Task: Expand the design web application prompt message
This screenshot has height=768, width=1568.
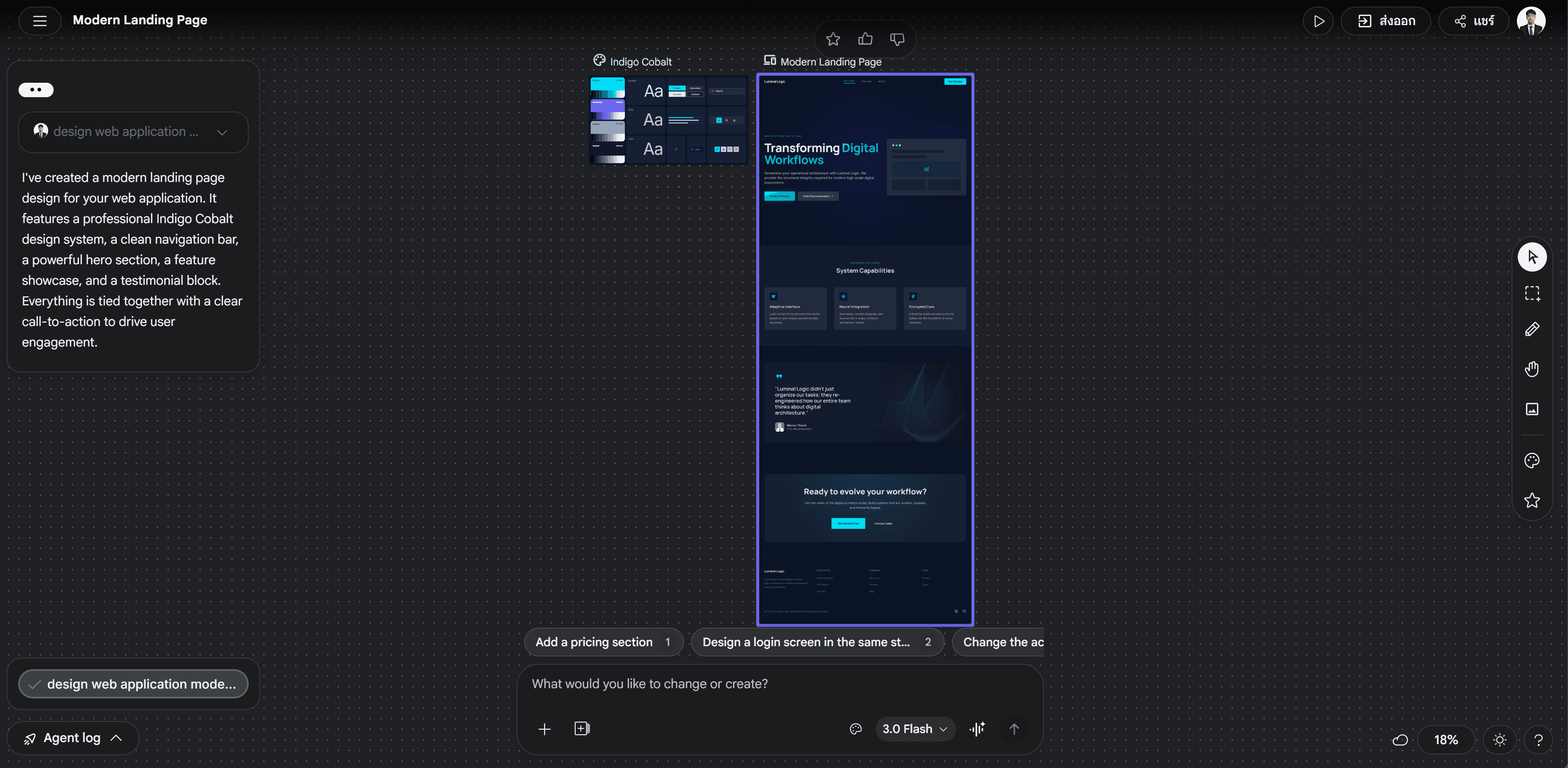Action: click(222, 132)
